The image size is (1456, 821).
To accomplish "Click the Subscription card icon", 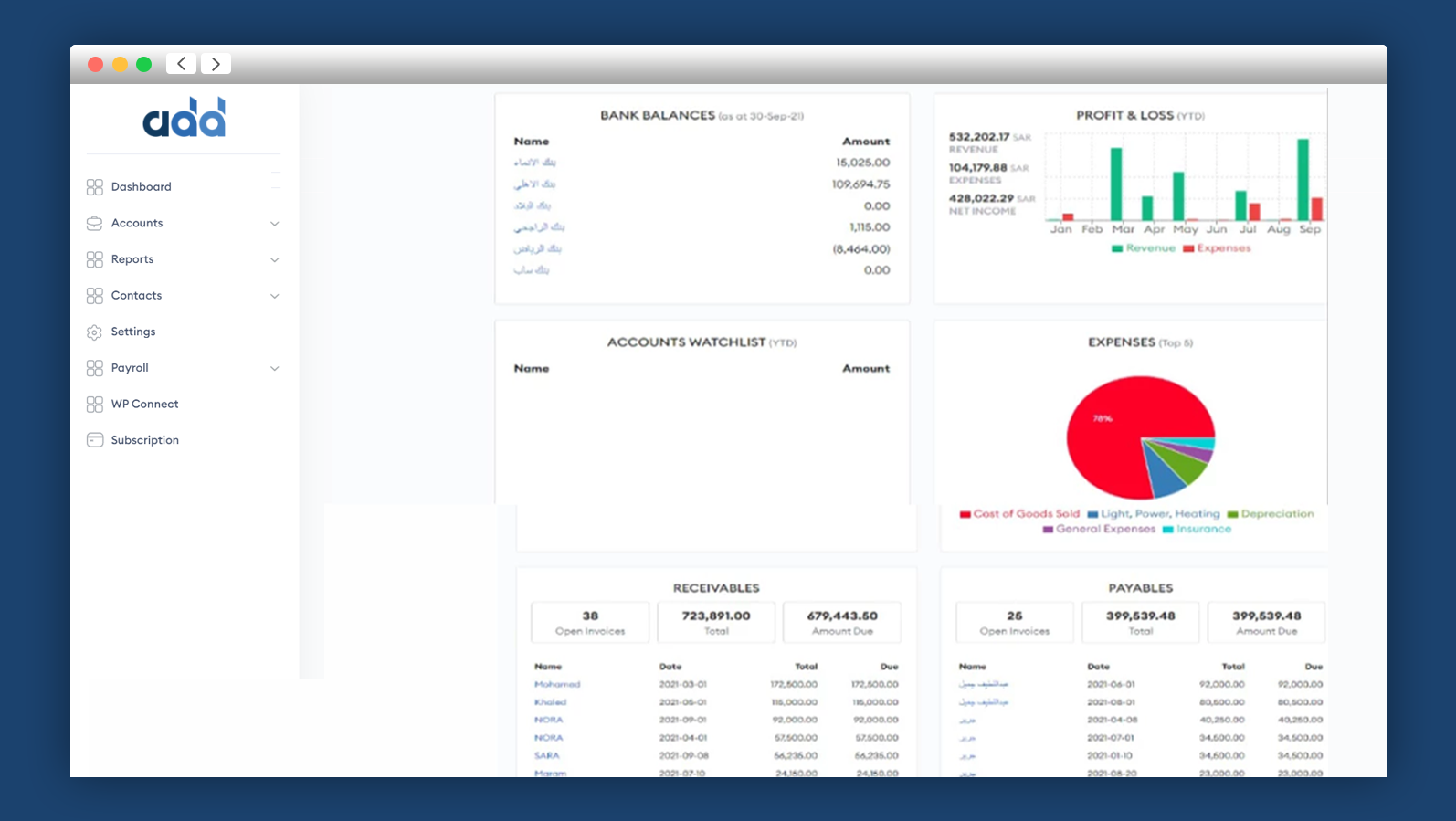I will click(94, 440).
